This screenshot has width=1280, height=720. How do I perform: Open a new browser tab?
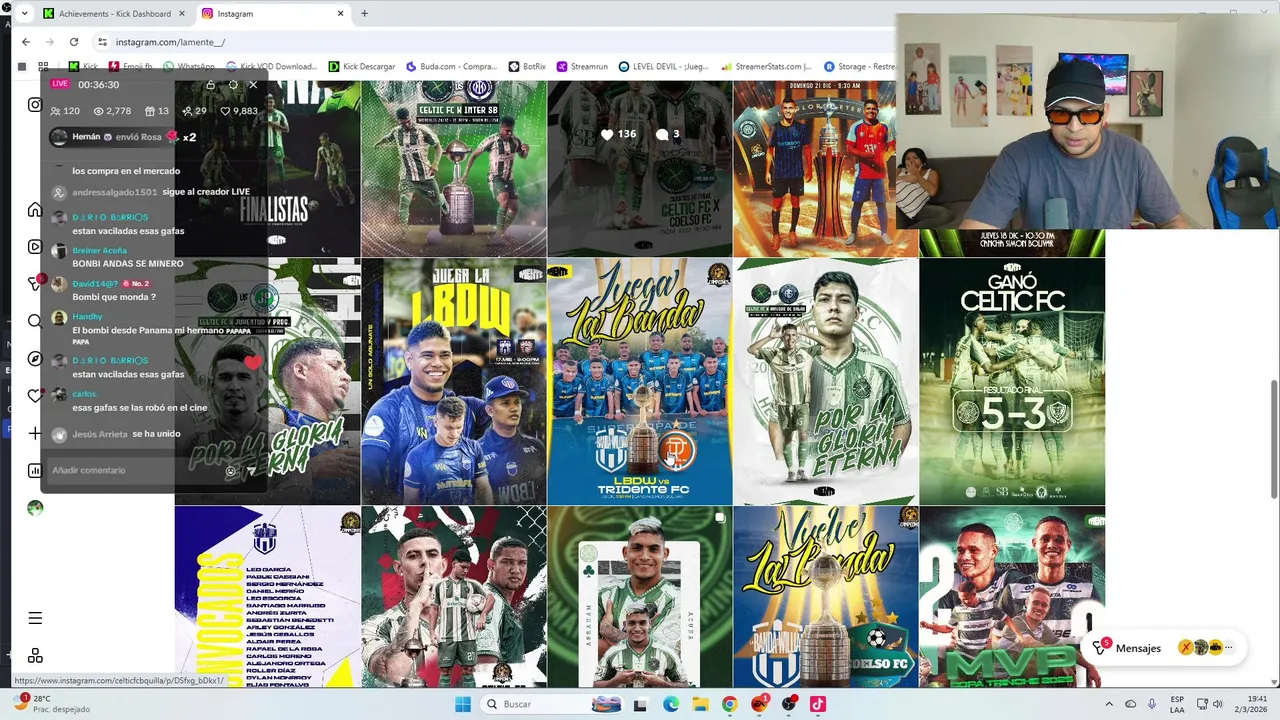pyautogui.click(x=364, y=14)
